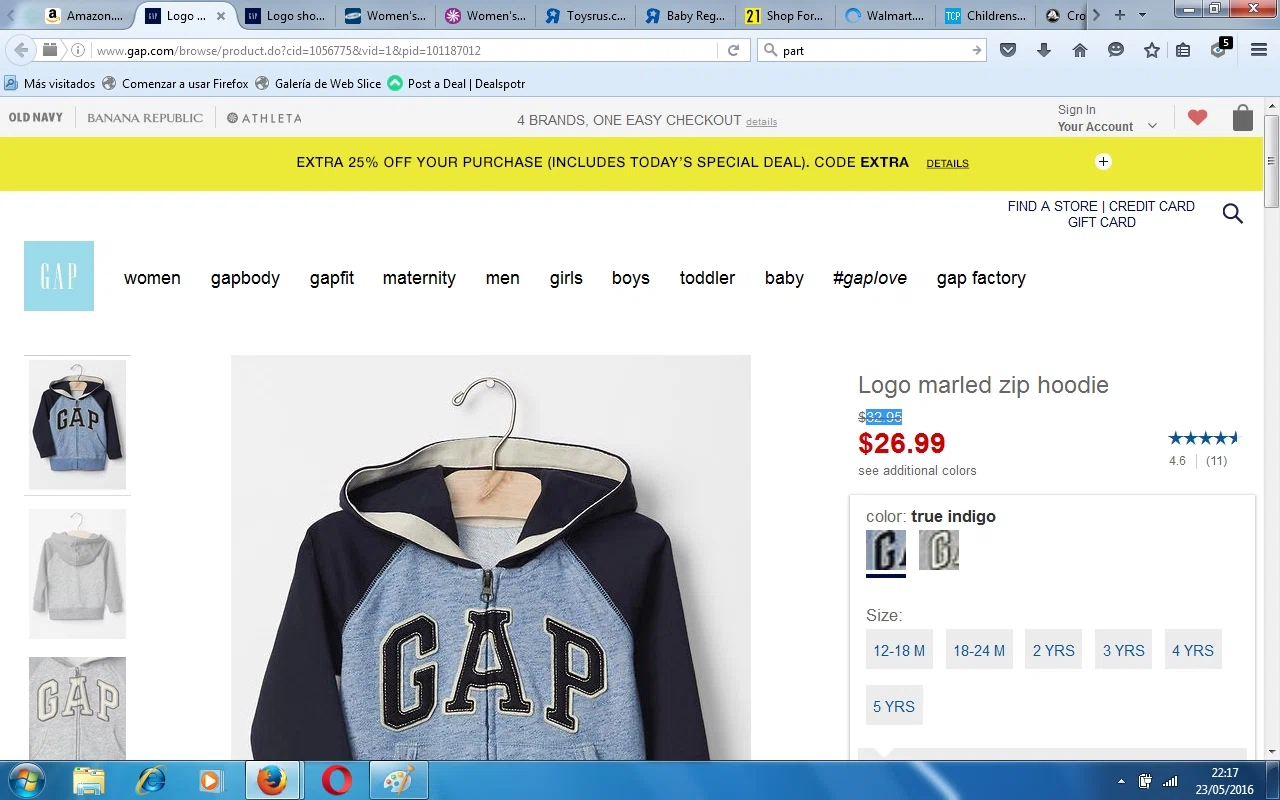Screen dimensions: 1280x800
Task: Open Opera from the taskbar
Action: click(337, 780)
